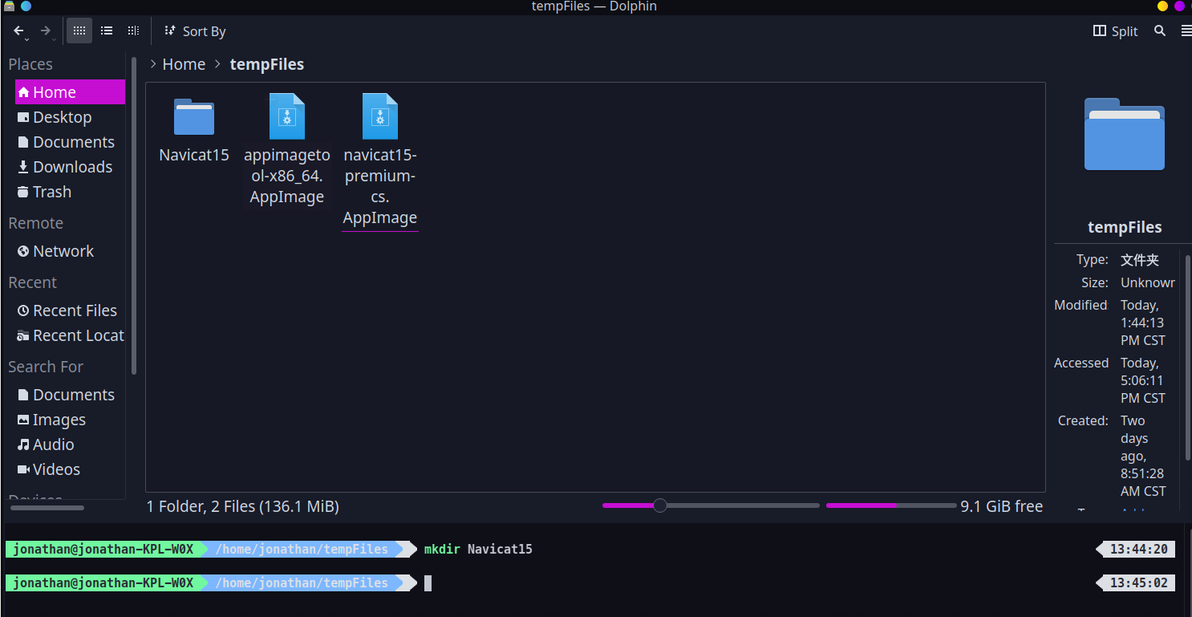Select the appimagetool-x86_64.AppImage file icon
This screenshot has width=1192, height=617.
287,116
